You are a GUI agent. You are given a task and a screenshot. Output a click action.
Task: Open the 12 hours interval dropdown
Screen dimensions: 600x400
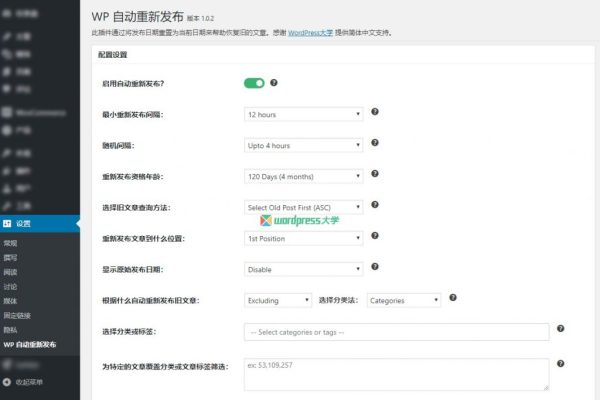click(305, 115)
